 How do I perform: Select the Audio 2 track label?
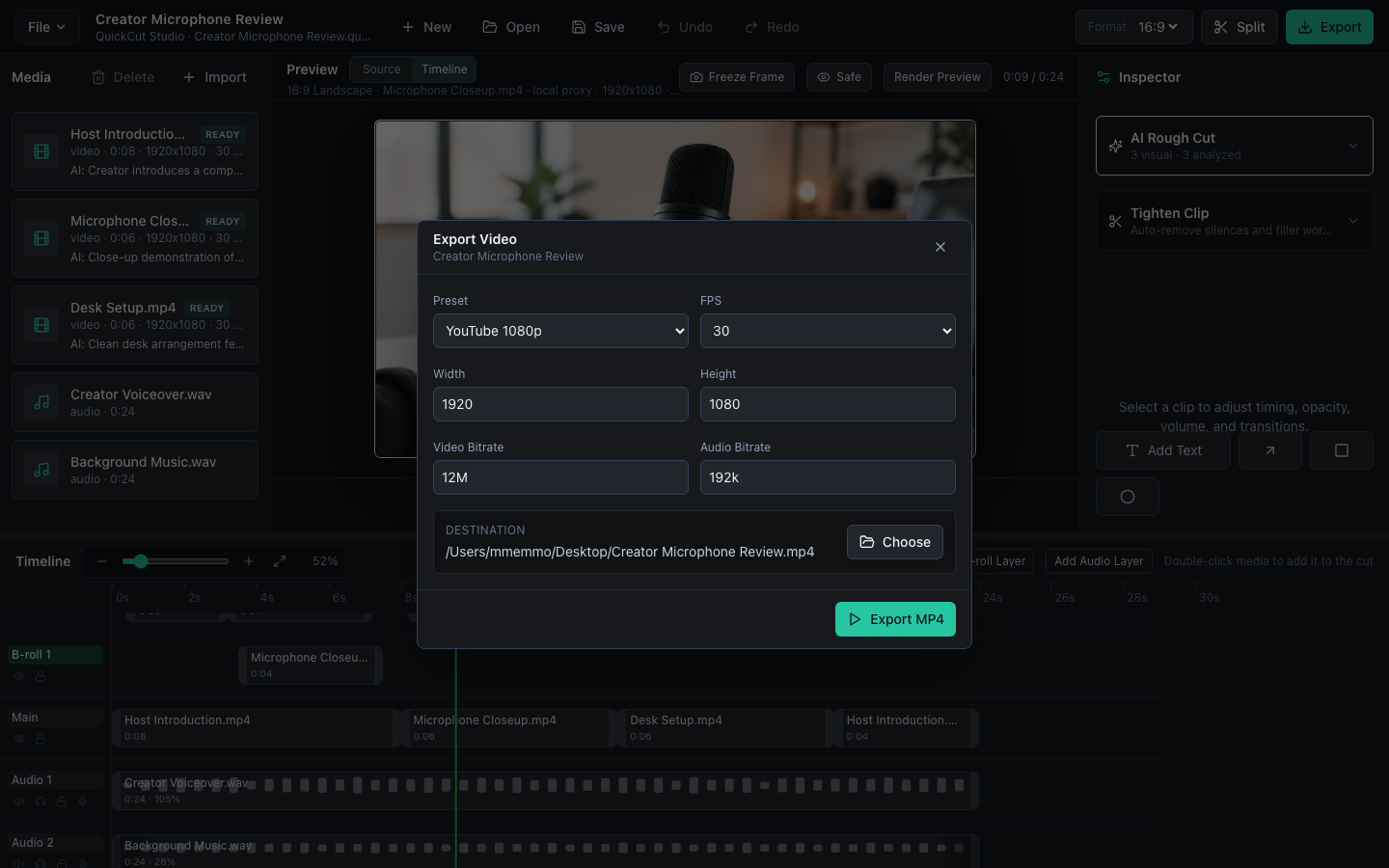click(x=55, y=843)
